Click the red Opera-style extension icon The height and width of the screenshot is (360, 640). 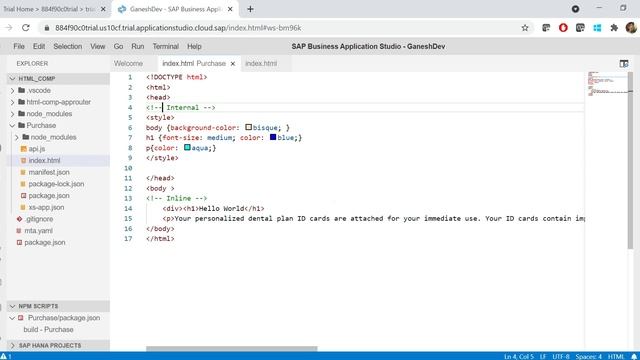click(563, 28)
